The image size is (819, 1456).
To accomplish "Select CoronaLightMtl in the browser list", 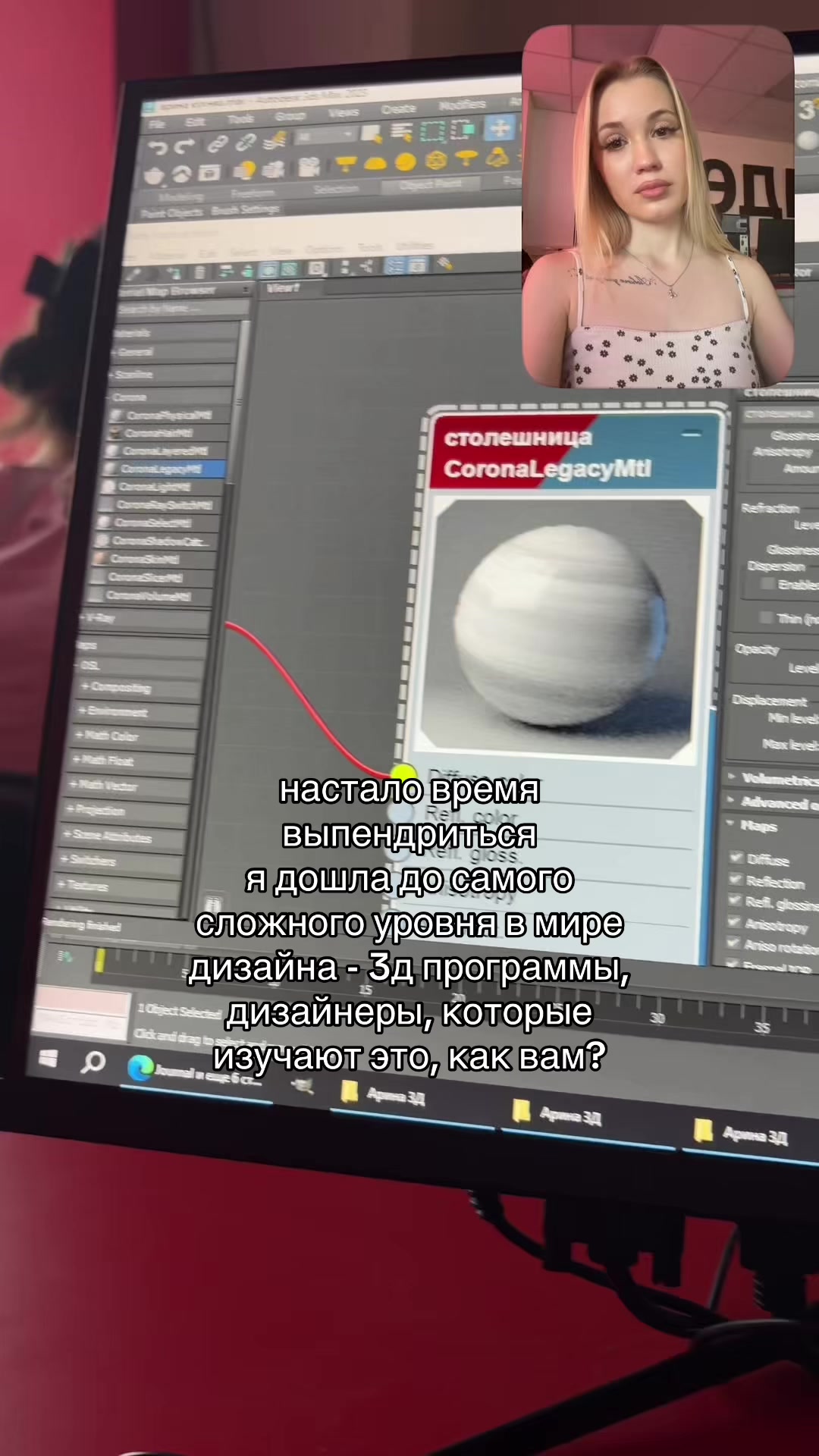I will [x=162, y=487].
